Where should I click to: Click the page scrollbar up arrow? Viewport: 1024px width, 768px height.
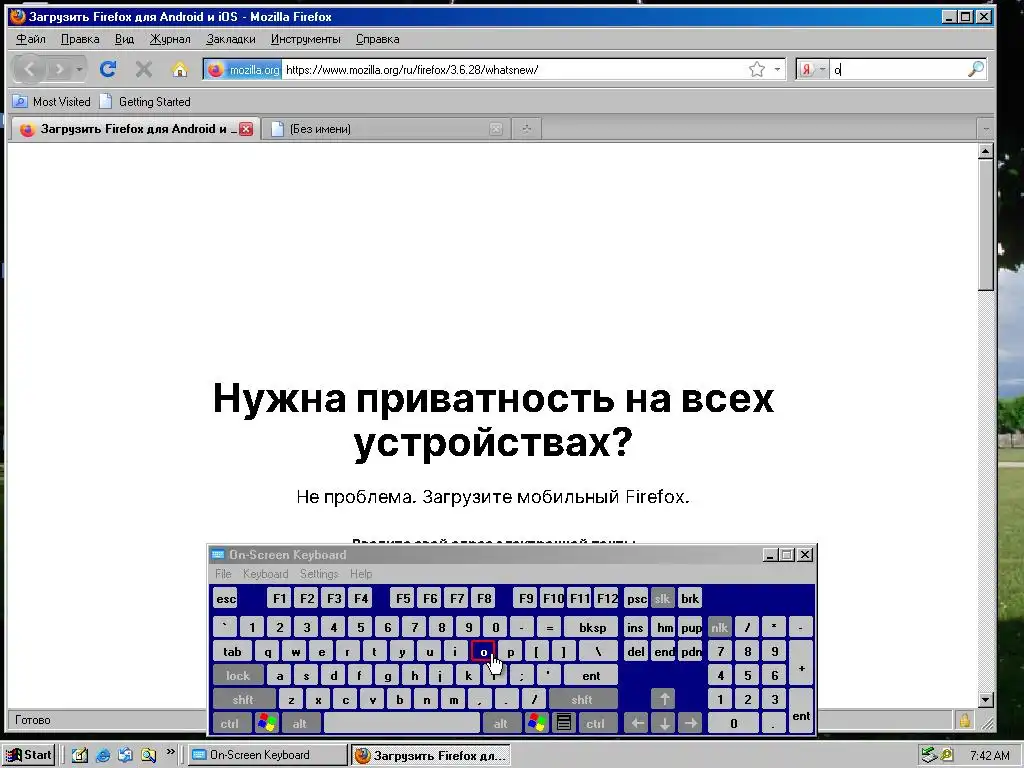point(985,152)
